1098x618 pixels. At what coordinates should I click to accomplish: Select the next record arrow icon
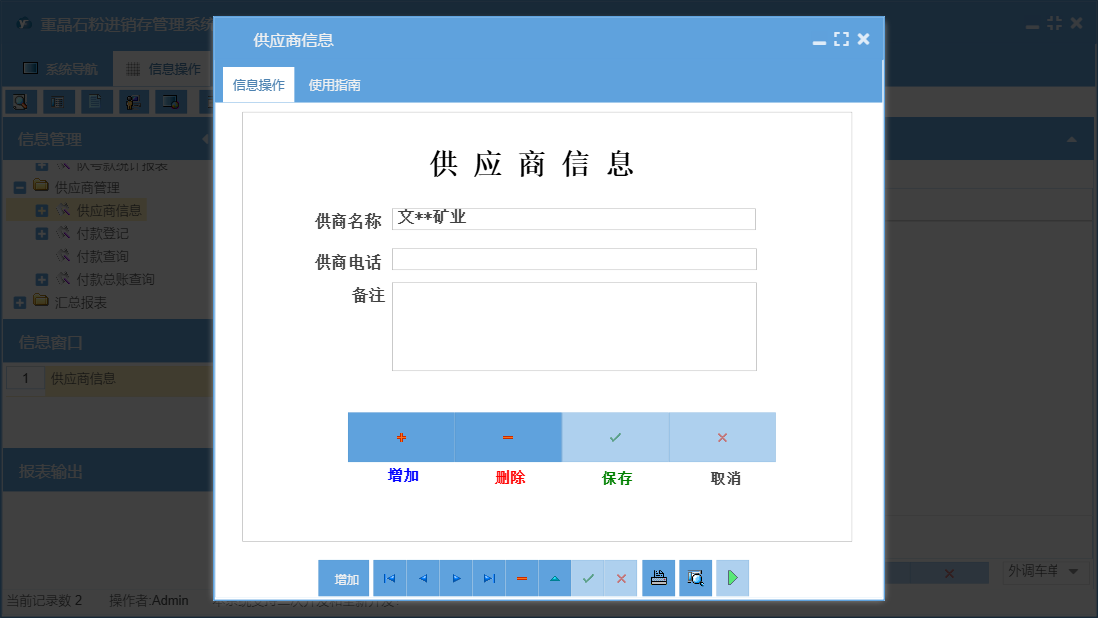tap(455, 578)
